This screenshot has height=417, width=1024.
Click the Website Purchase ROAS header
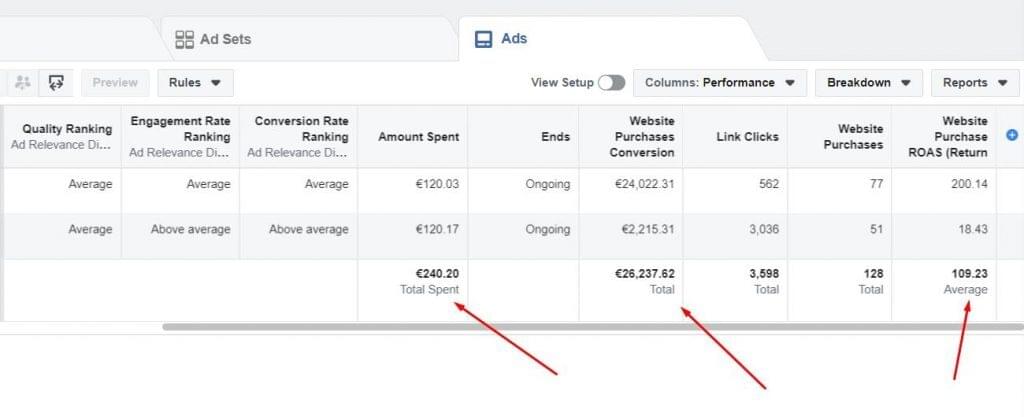[x=964, y=137]
